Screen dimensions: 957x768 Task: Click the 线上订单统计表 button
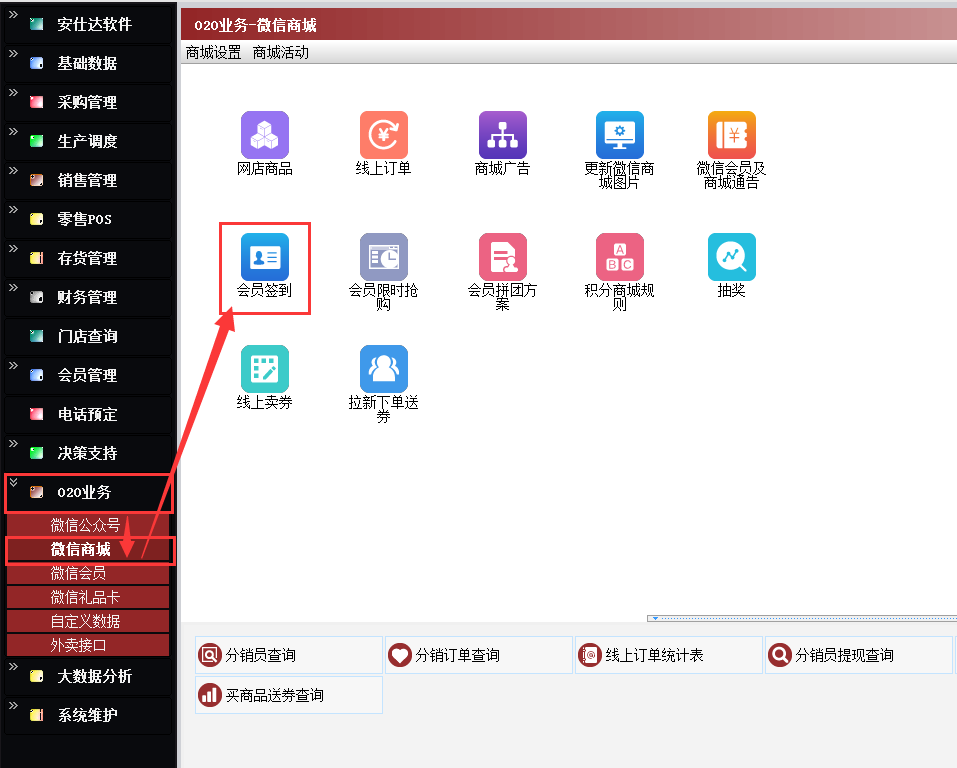pyautogui.click(x=669, y=655)
